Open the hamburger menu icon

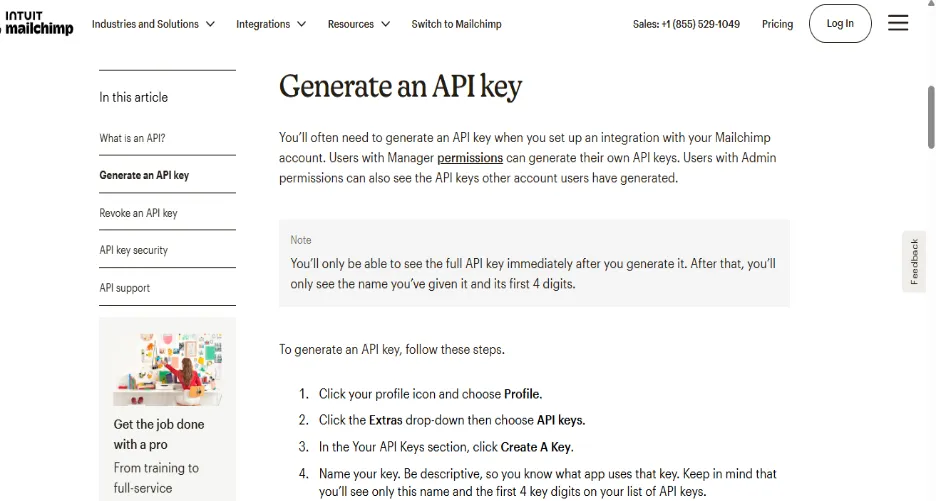898,23
